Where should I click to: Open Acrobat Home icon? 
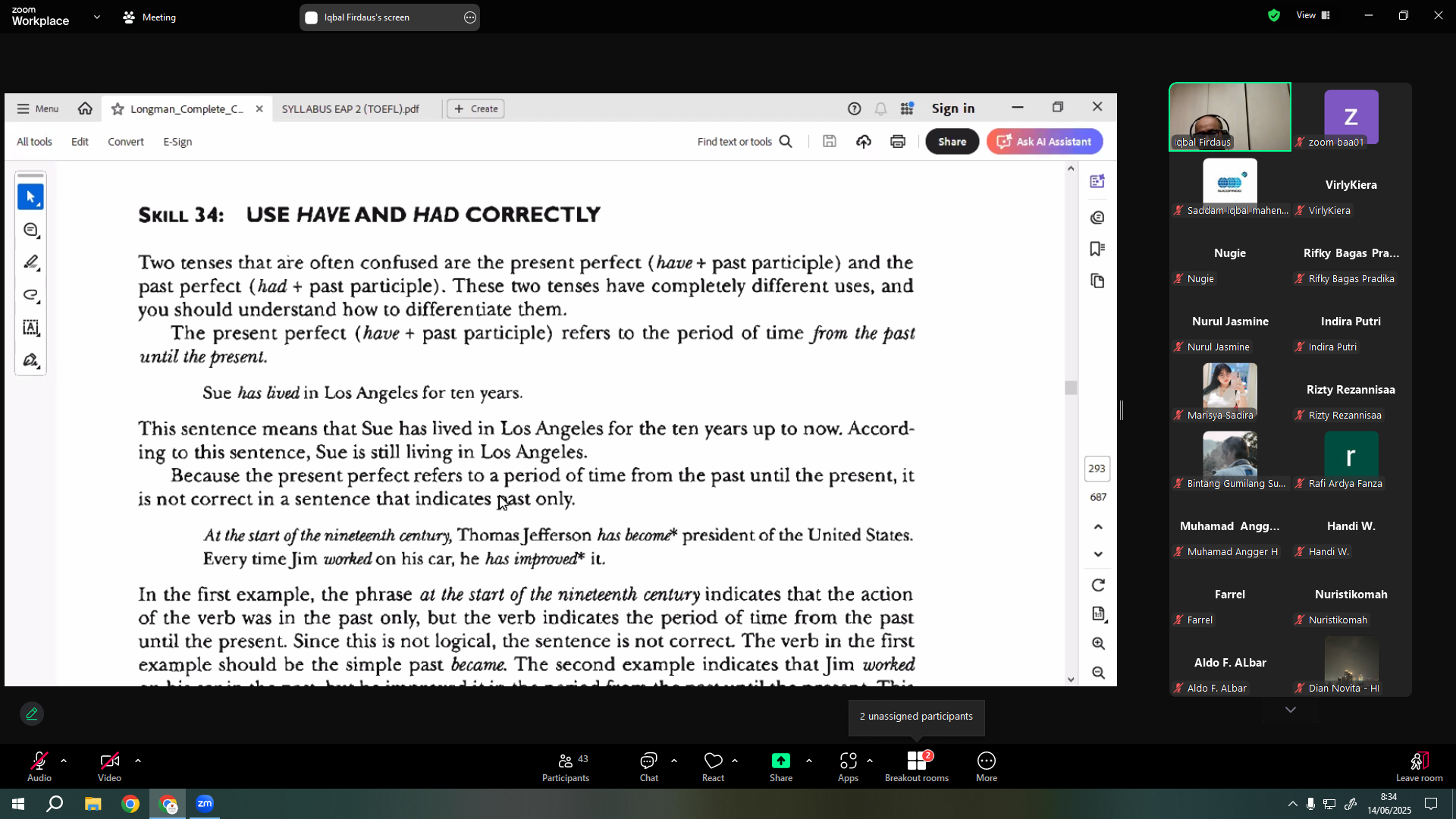click(85, 108)
